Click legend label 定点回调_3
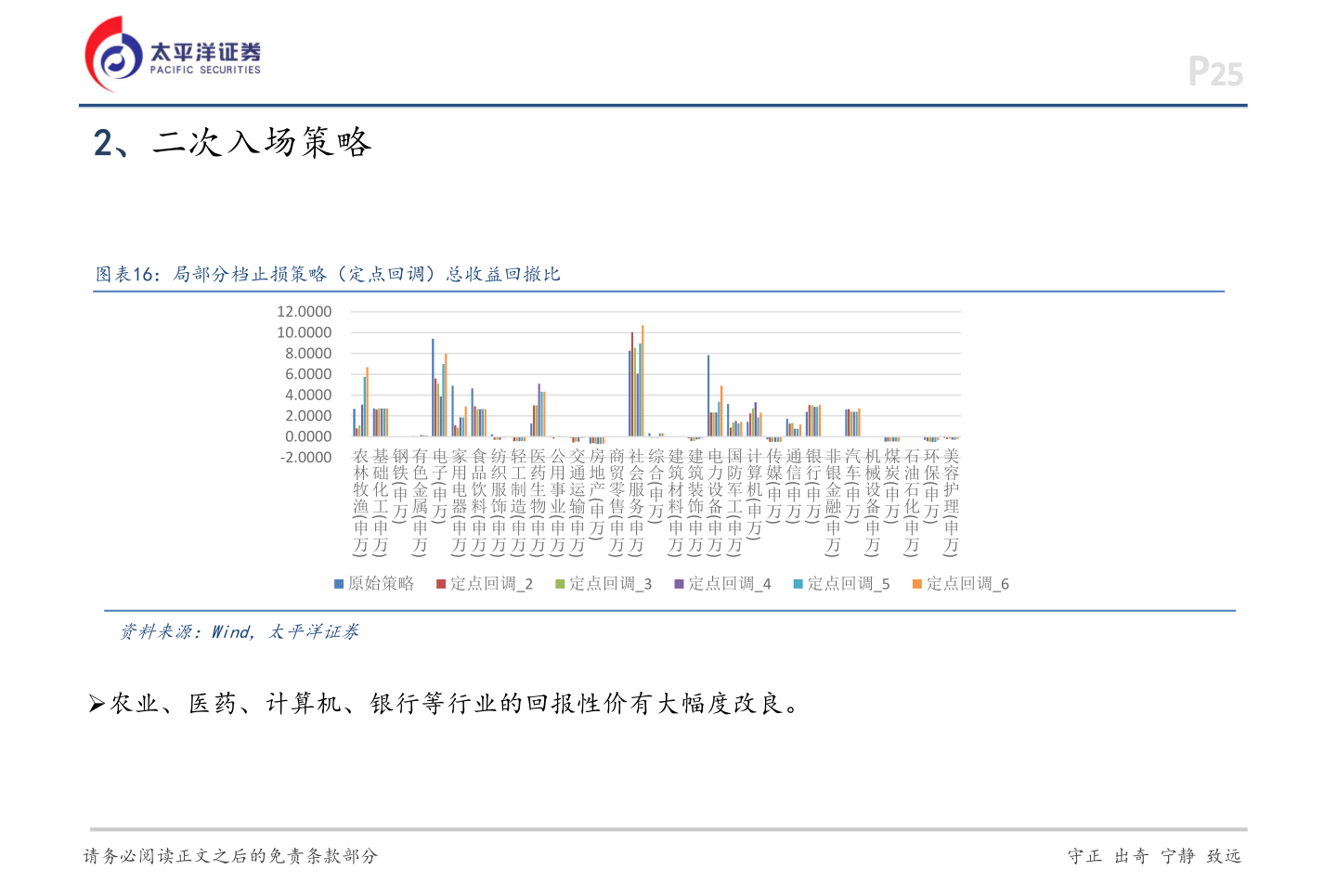The width and height of the screenshot is (1337, 896). pos(610,584)
